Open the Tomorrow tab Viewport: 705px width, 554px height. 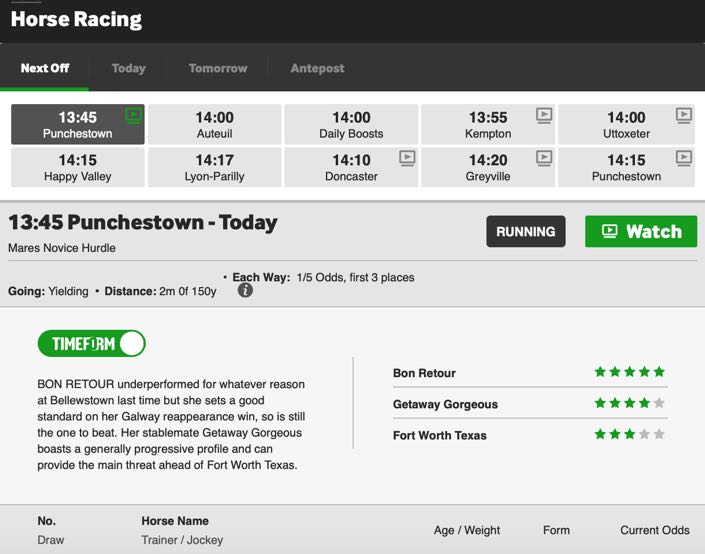pyautogui.click(x=218, y=68)
